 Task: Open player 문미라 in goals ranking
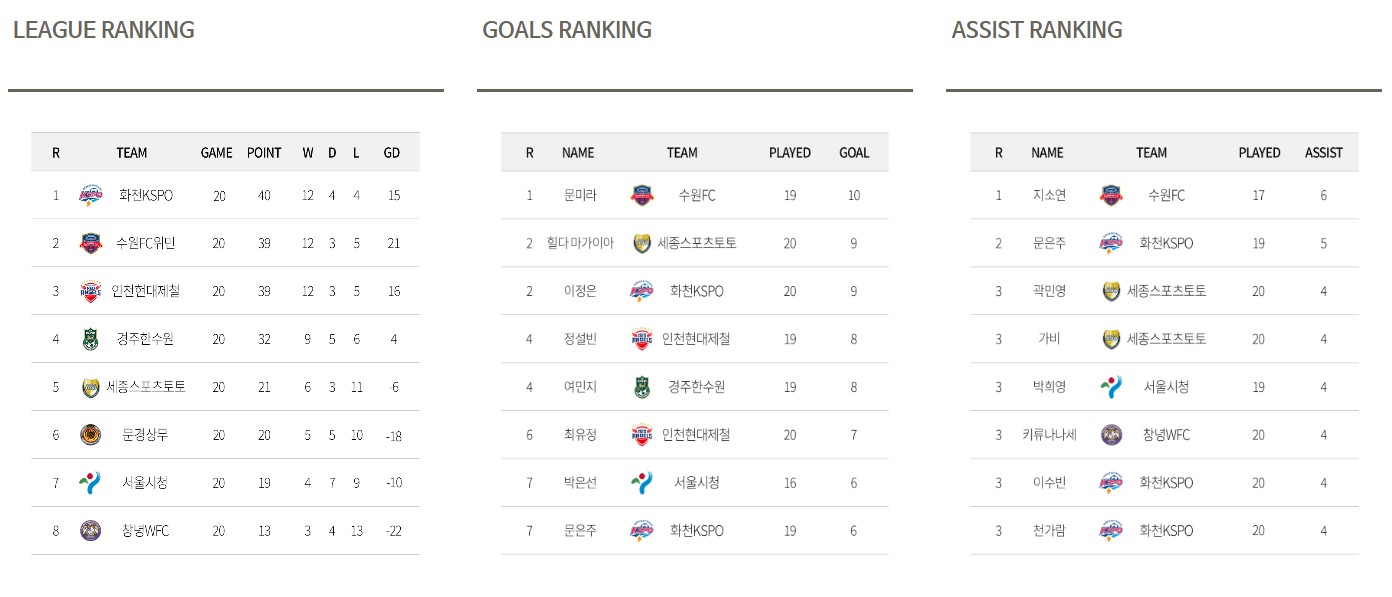pyautogui.click(x=580, y=196)
